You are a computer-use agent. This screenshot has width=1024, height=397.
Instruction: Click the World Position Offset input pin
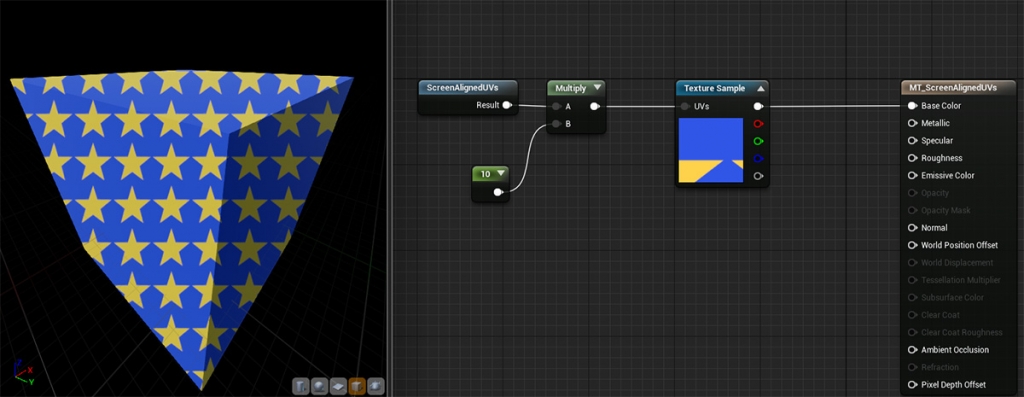pyautogui.click(x=912, y=245)
